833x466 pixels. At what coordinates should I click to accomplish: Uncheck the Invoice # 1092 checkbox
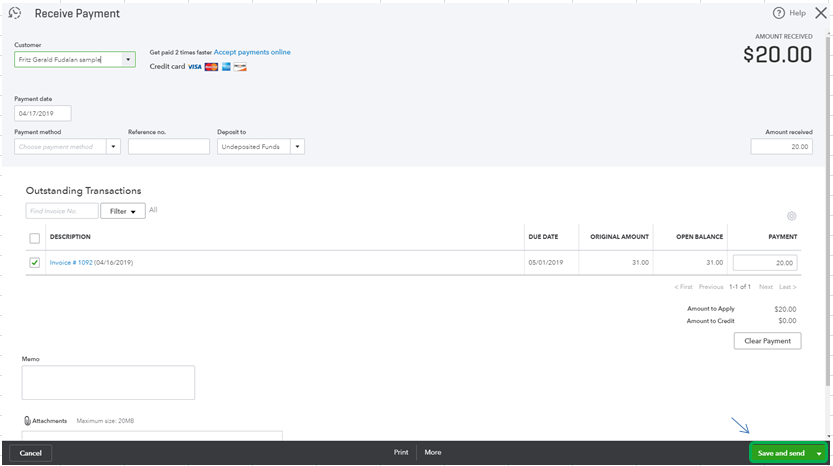[x=35, y=262]
